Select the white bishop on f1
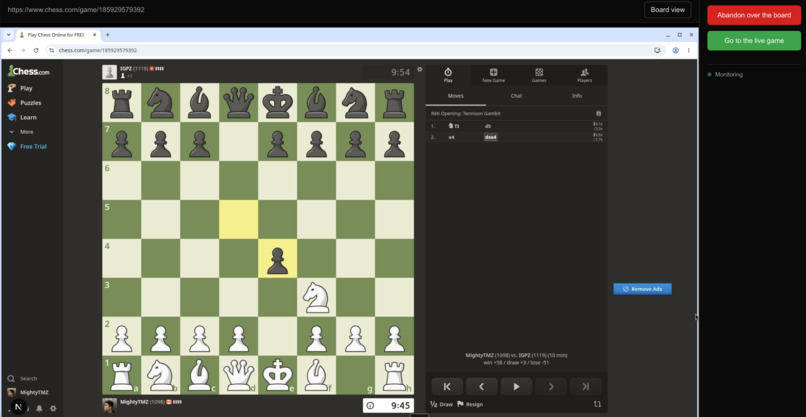The width and height of the screenshot is (806, 417). pyautogui.click(x=316, y=375)
